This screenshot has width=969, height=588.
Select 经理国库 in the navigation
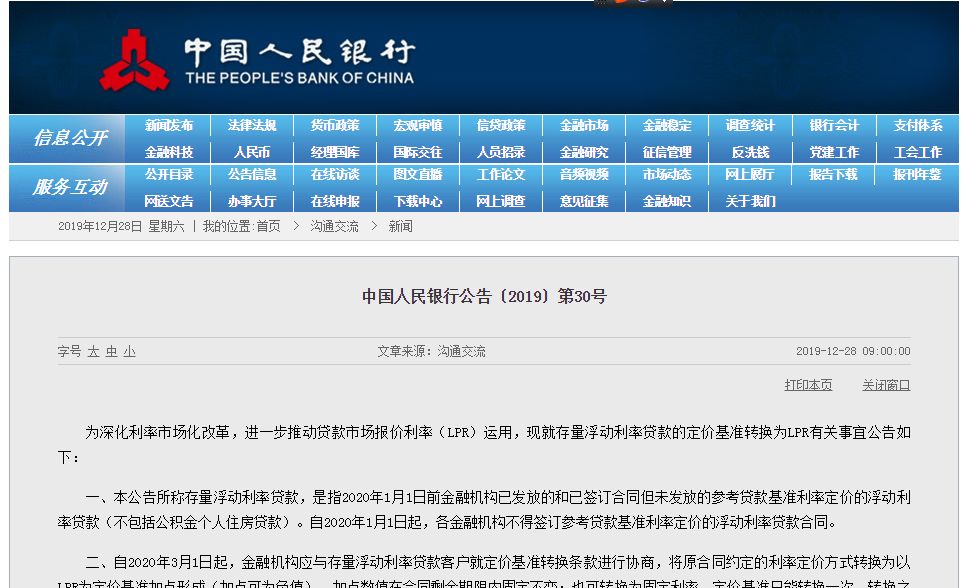[335, 152]
